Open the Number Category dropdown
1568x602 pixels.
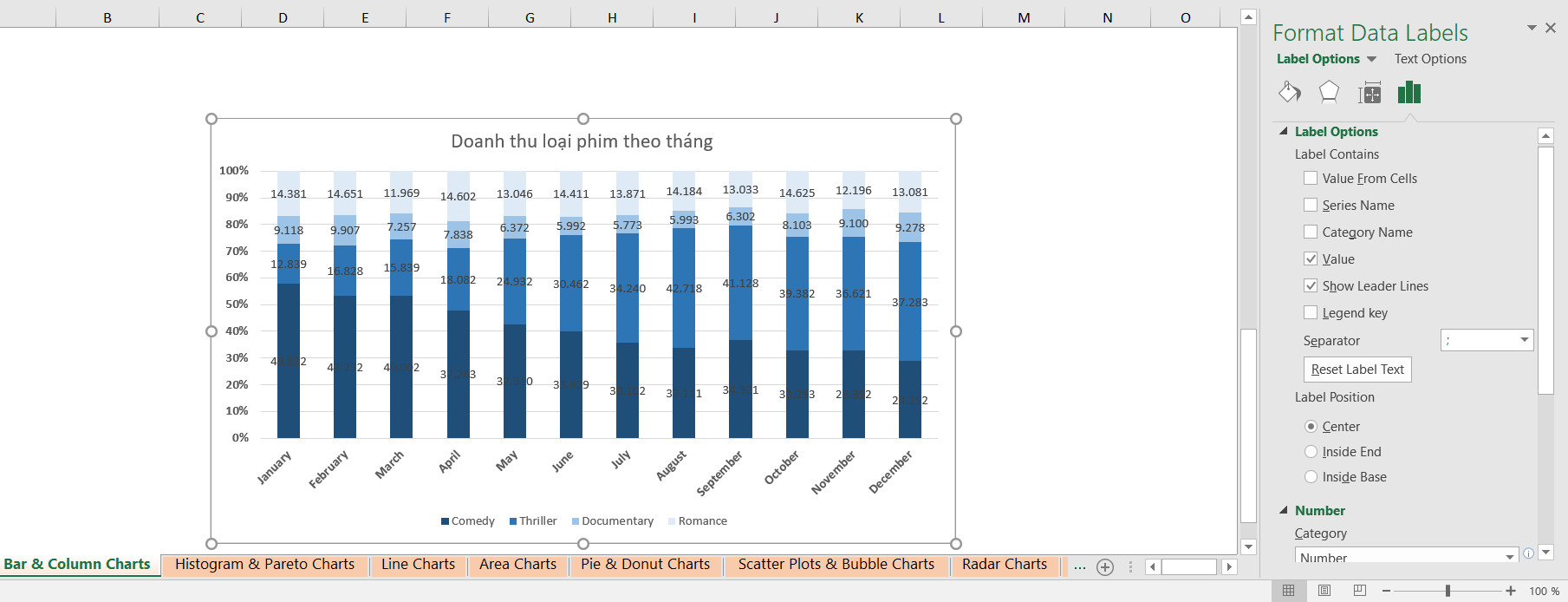click(x=1509, y=557)
